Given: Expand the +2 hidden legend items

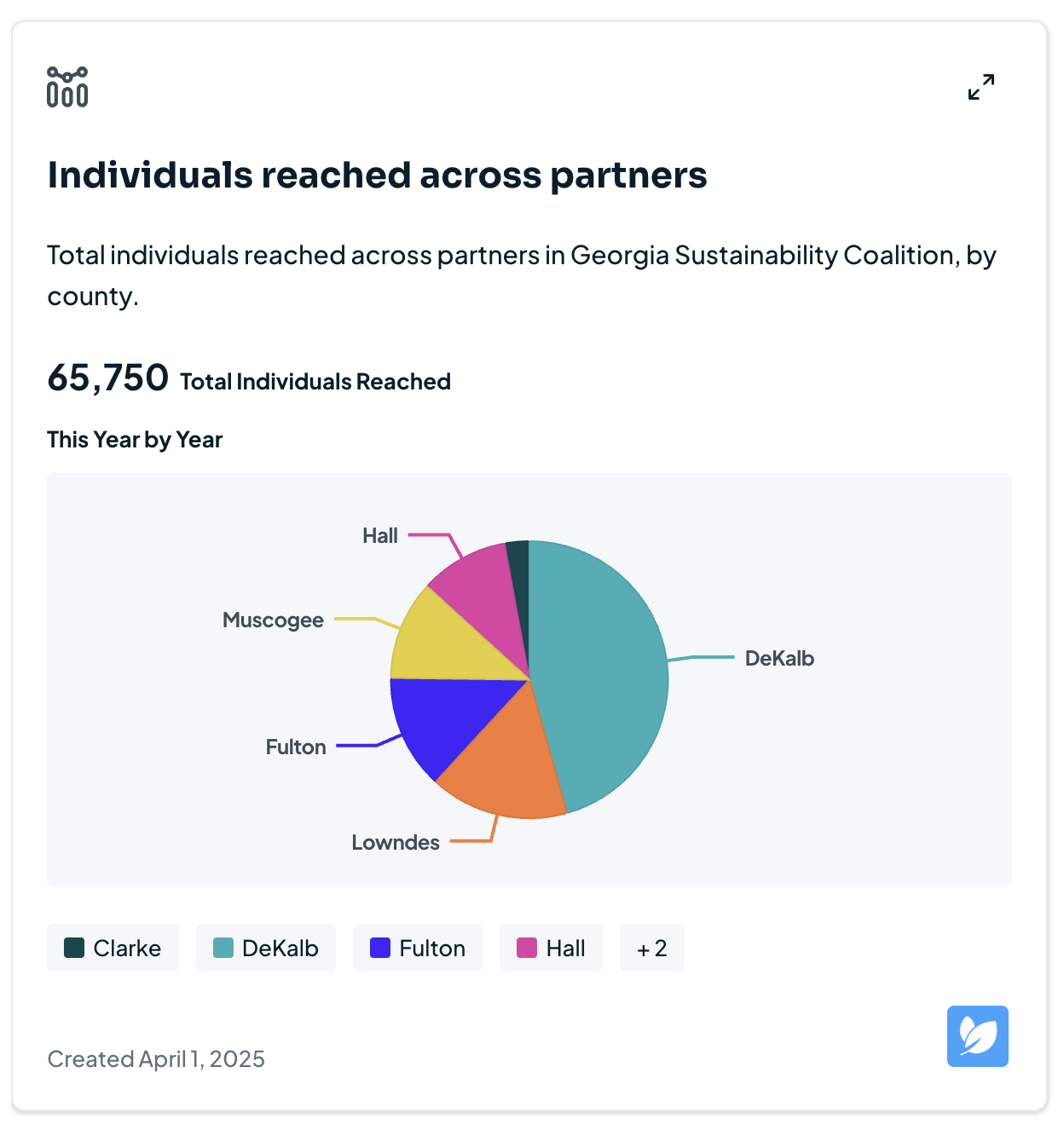Looking at the screenshot, I should point(651,948).
